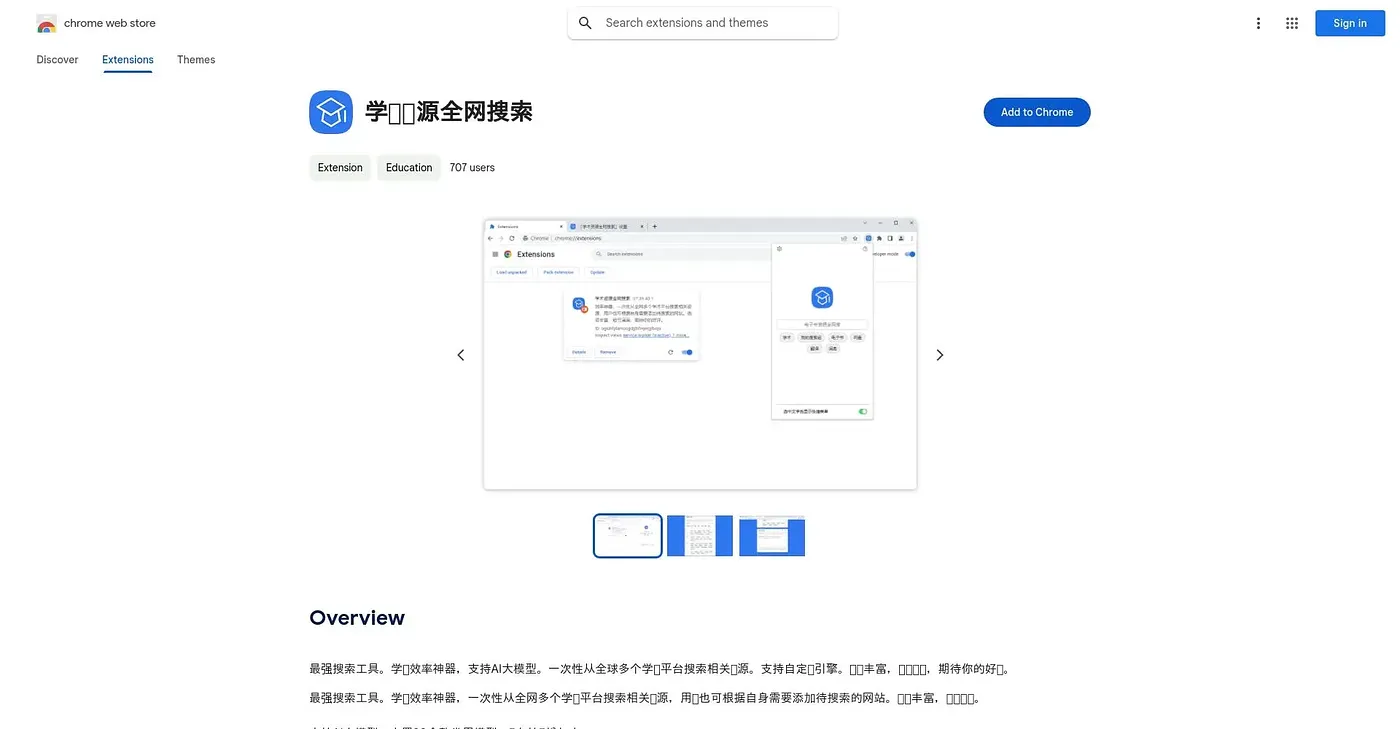The image size is (1400, 729).
Task: Click the '707 users' text
Action: coord(472,168)
